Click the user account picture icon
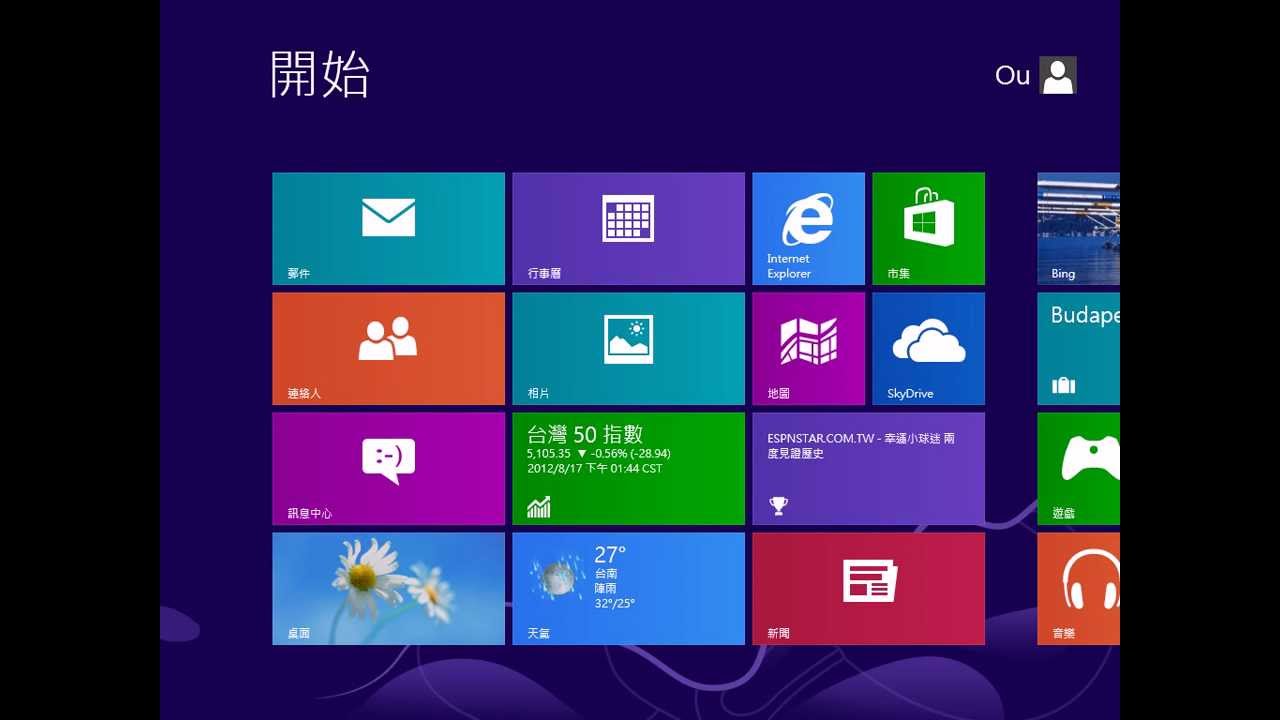The height and width of the screenshot is (720, 1280). tap(1057, 75)
